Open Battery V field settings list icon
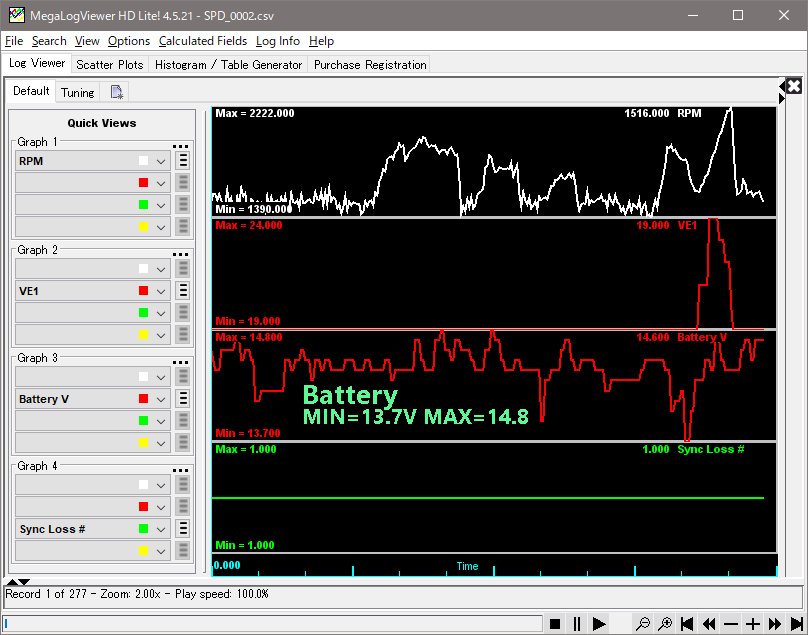 (x=183, y=398)
